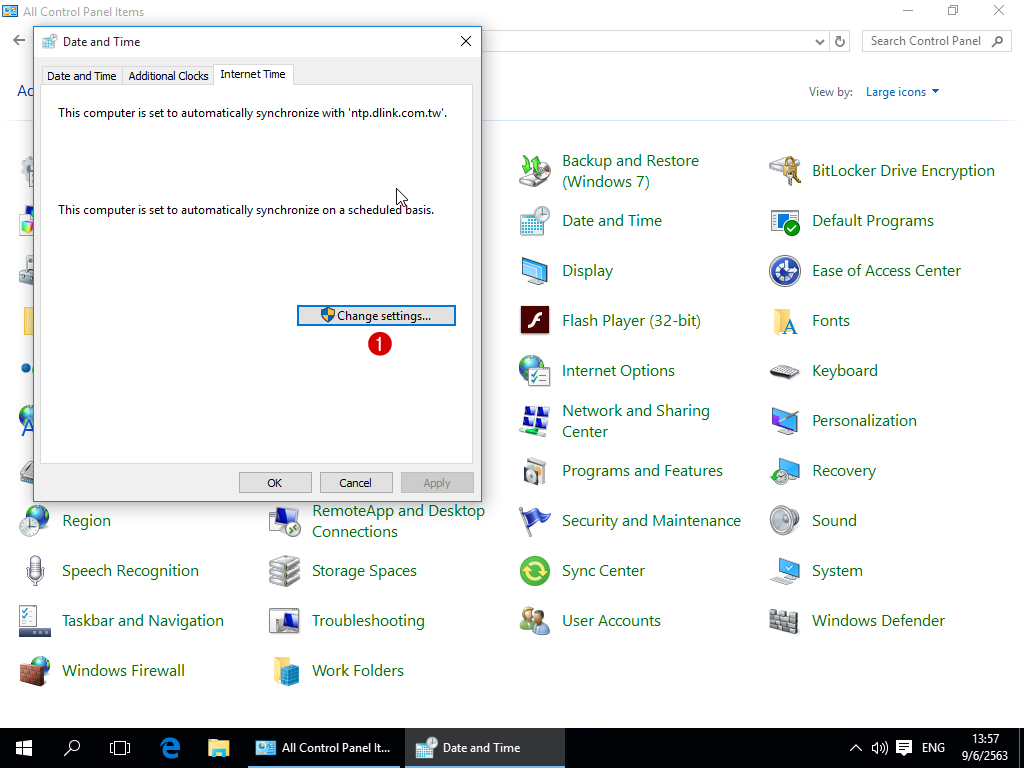Select the Sync Center icon
Viewport: 1024px width, 768px height.
535,571
